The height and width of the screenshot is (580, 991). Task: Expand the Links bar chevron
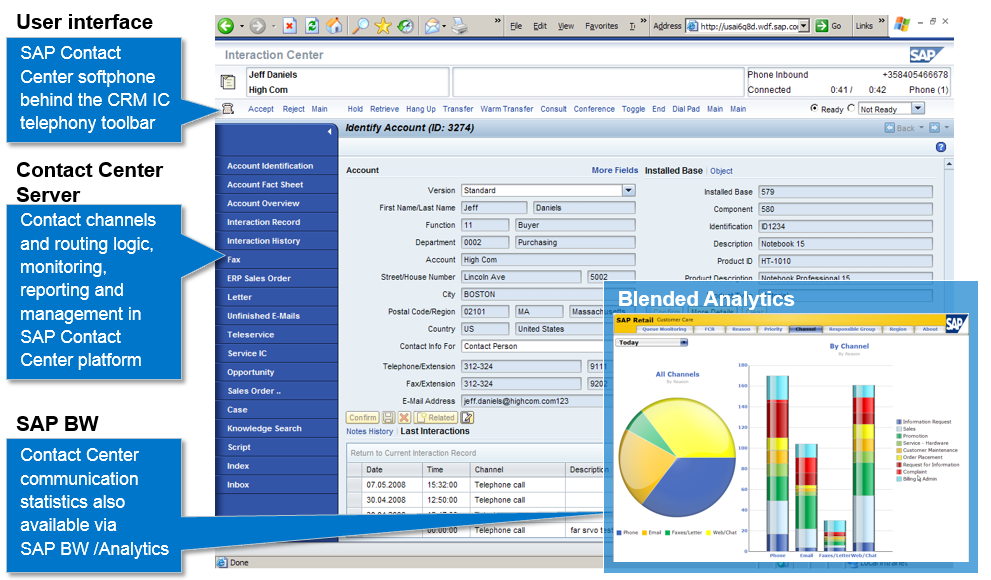coord(881,21)
